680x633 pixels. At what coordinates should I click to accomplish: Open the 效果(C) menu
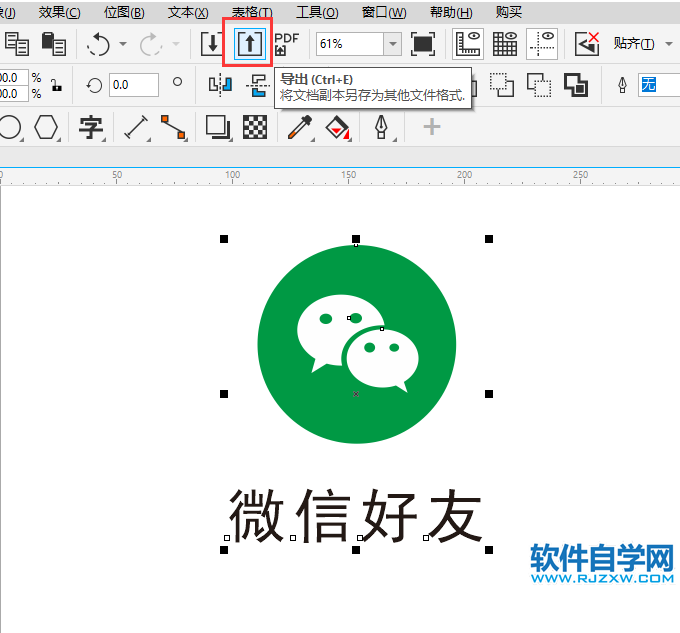click(x=59, y=13)
